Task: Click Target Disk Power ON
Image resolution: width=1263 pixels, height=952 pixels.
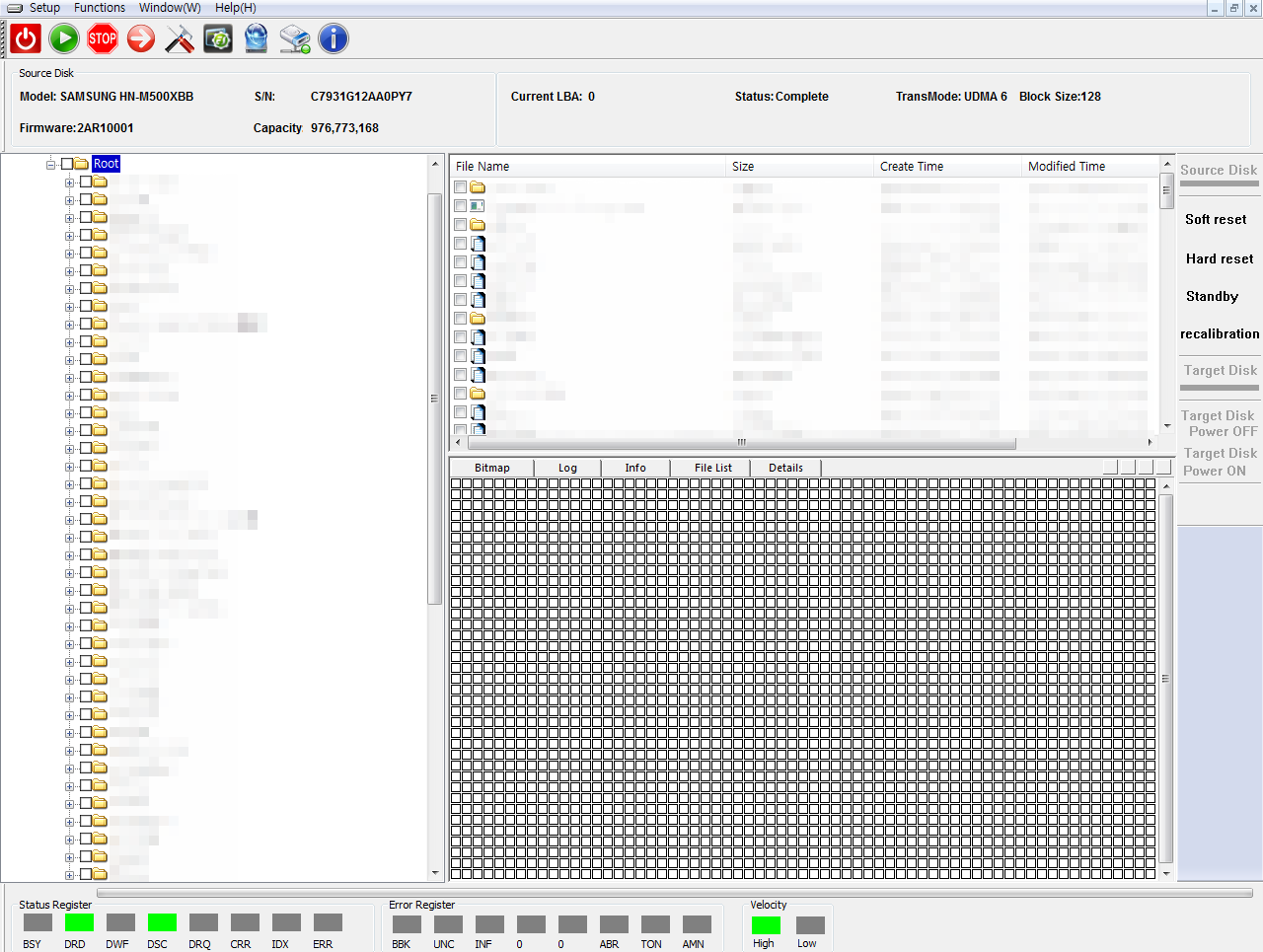Action: coord(1218,462)
